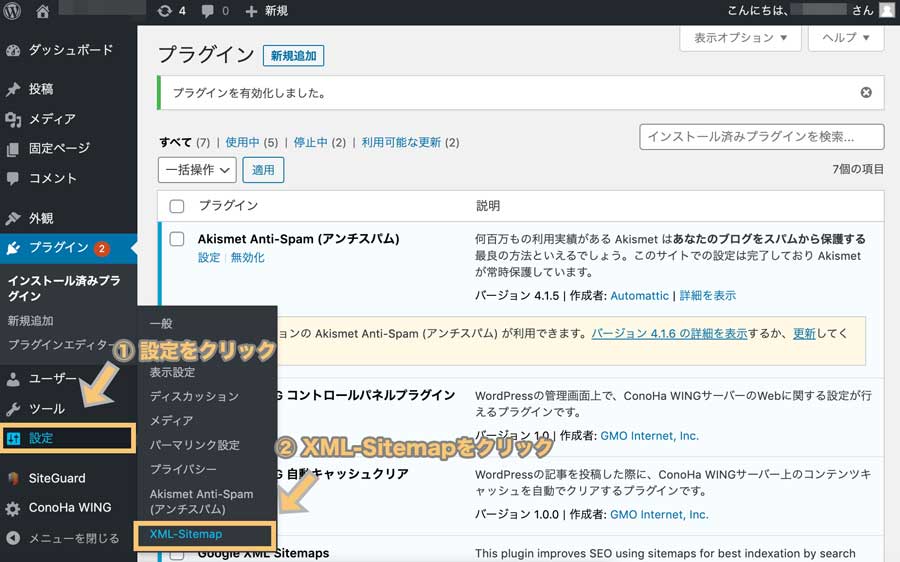
Task: Click Akismet 詳細を表示 link
Action: coord(708,296)
